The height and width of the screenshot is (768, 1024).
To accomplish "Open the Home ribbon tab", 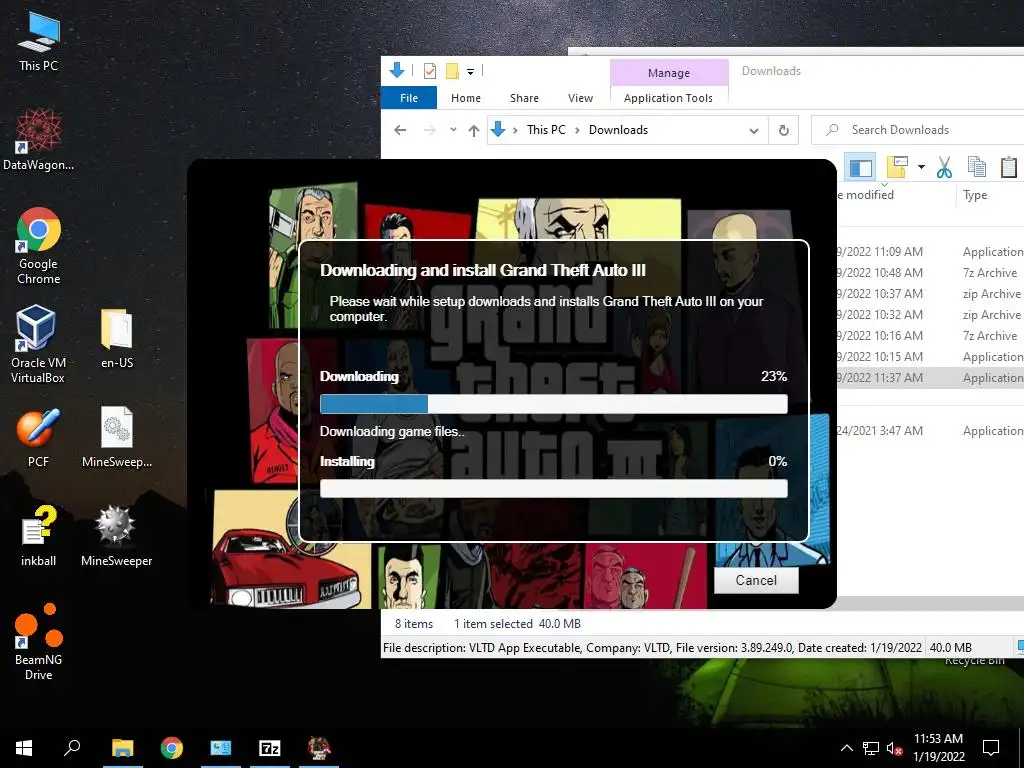I will 466,98.
